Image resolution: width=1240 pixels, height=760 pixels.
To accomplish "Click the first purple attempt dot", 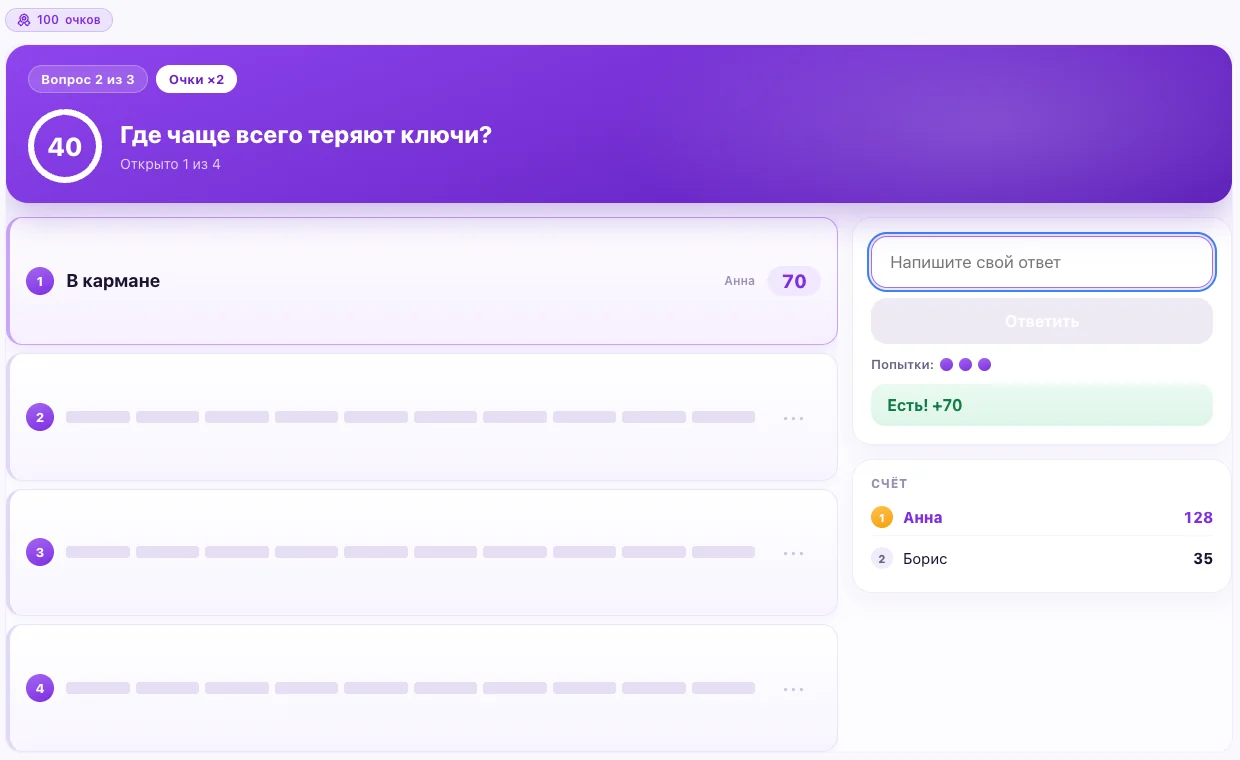I will pos(947,365).
